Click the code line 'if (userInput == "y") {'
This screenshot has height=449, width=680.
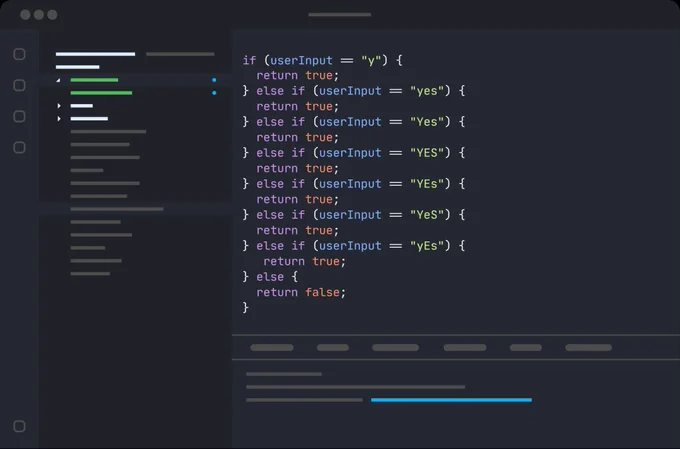point(323,60)
